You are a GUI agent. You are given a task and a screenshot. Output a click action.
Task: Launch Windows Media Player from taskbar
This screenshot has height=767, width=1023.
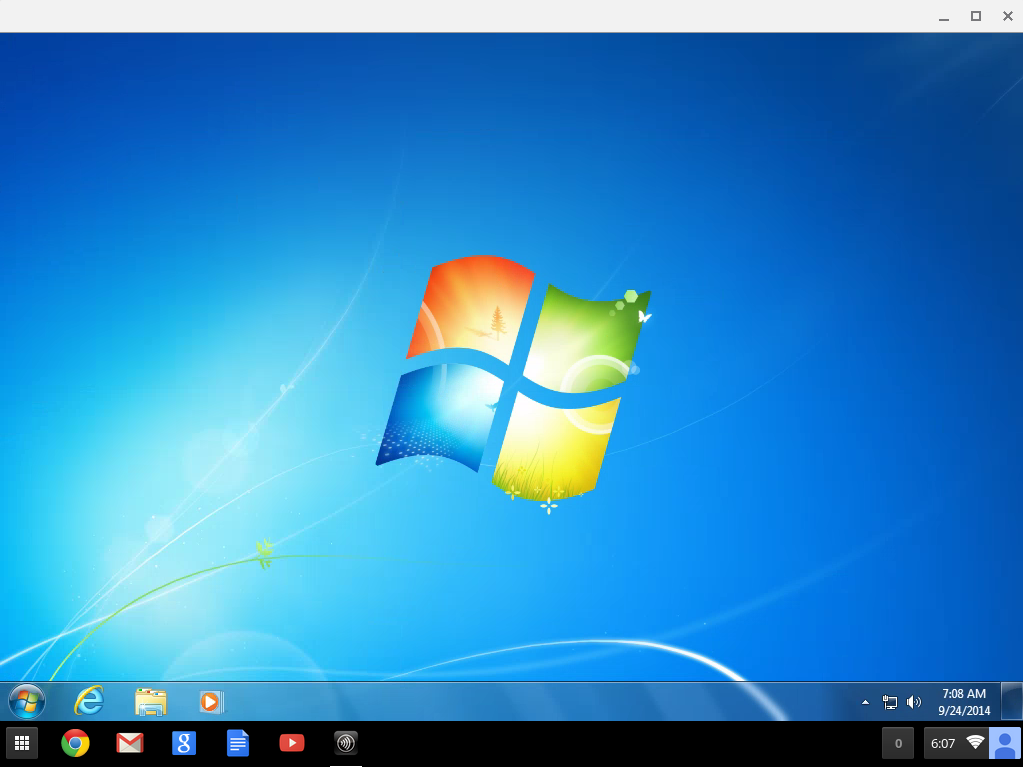(x=211, y=702)
